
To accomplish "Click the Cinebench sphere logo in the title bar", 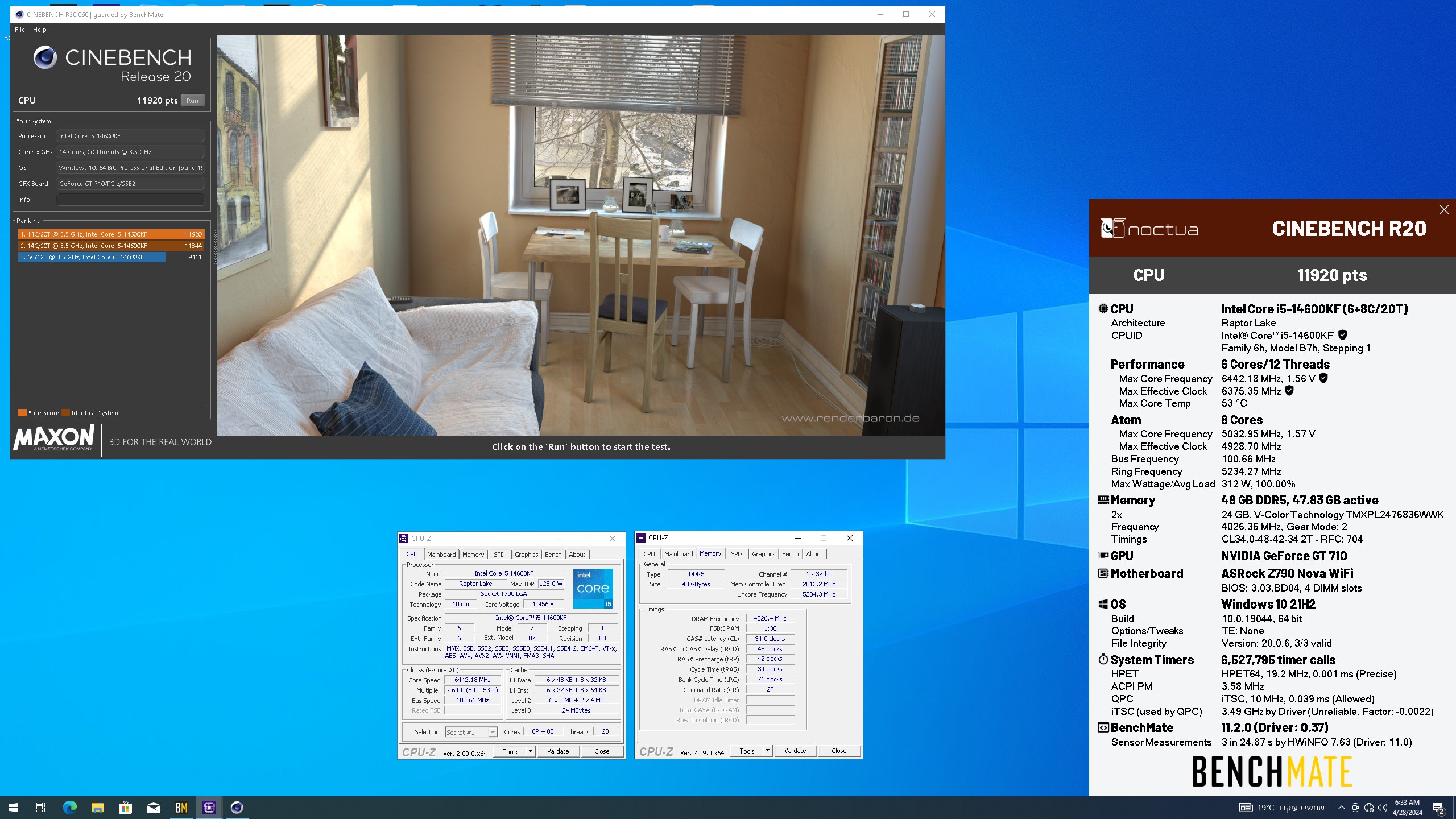I will tap(19, 15).
